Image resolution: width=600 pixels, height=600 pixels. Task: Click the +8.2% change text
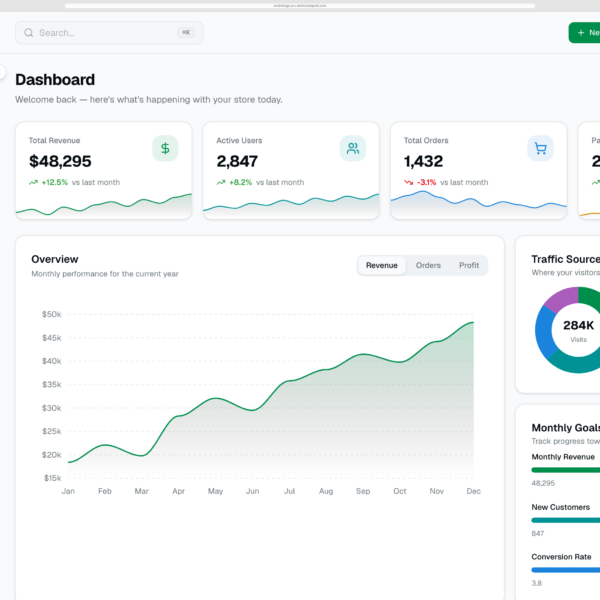click(241, 183)
